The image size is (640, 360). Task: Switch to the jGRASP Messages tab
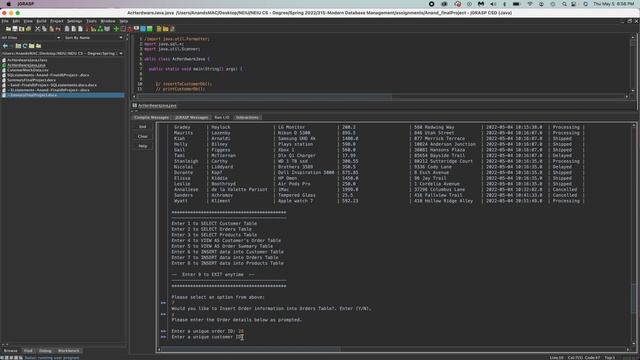[x=191, y=118]
